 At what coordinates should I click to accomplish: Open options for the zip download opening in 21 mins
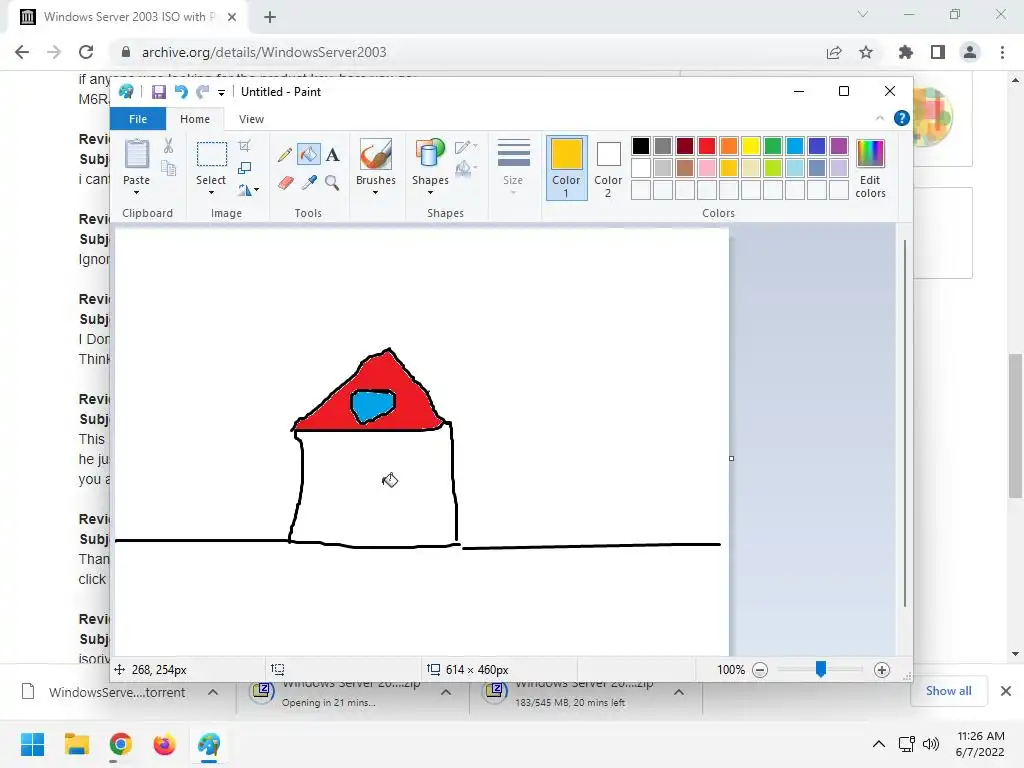[446, 692]
